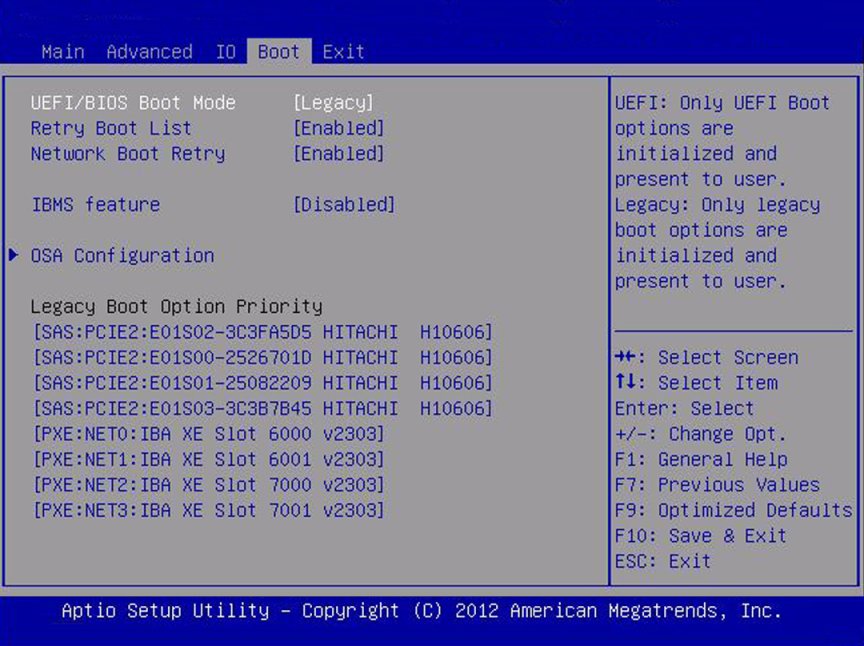Change the [Legacy] boot mode value
This screenshot has width=864, height=646.
click(x=333, y=103)
